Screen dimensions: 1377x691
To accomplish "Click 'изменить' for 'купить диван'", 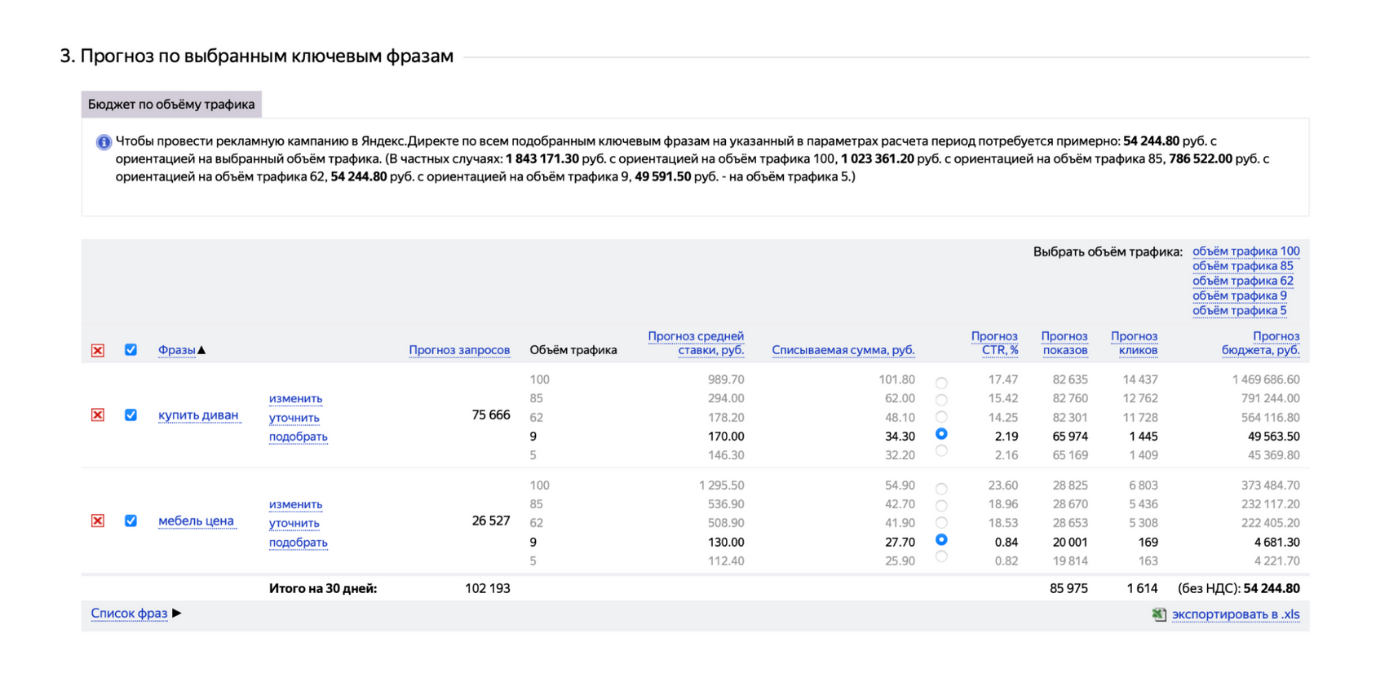I will point(295,398).
